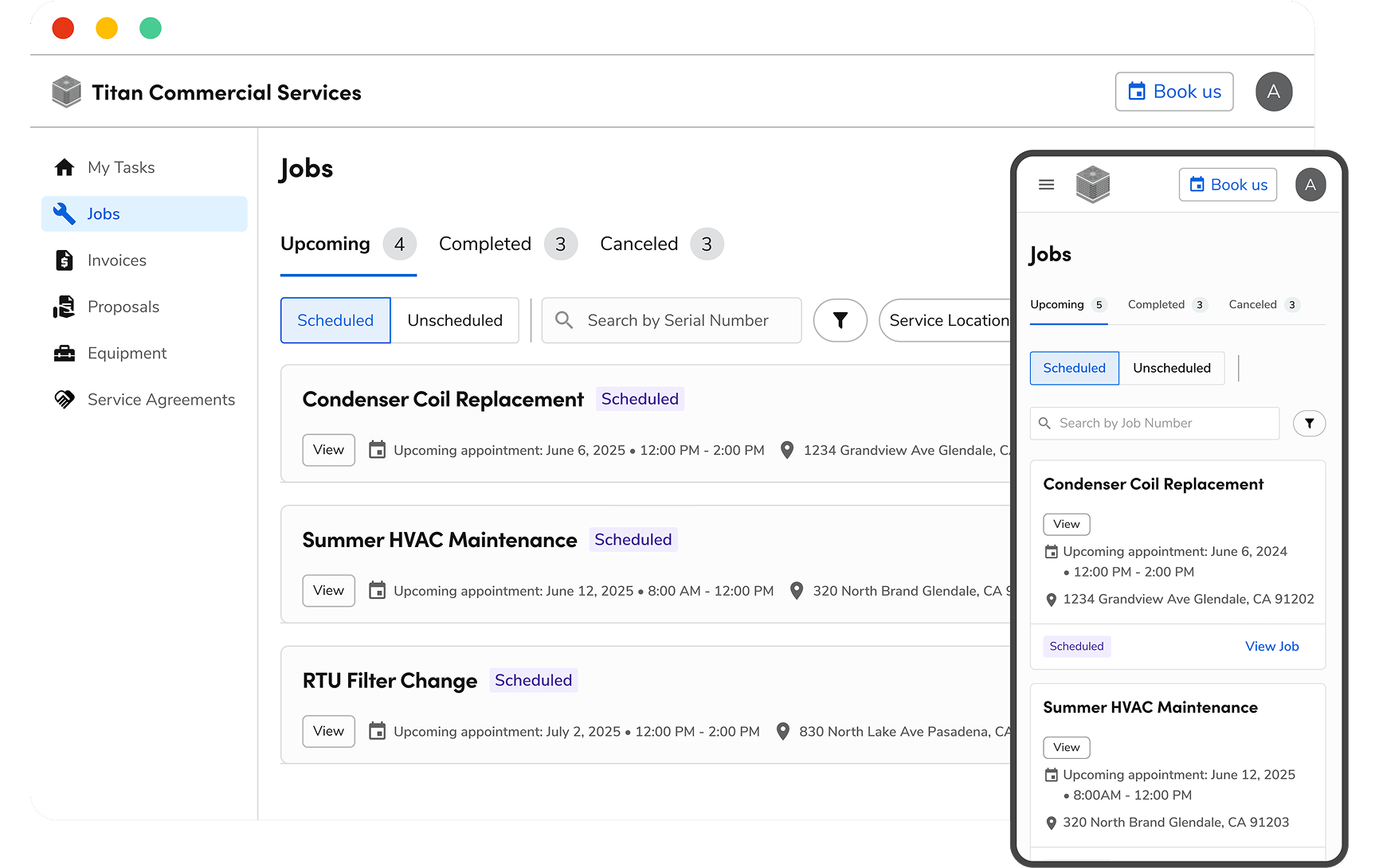Screen dimensions: 1379x868
Task: Open the Canceled jobs tab
Action: (x=639, y=244)
